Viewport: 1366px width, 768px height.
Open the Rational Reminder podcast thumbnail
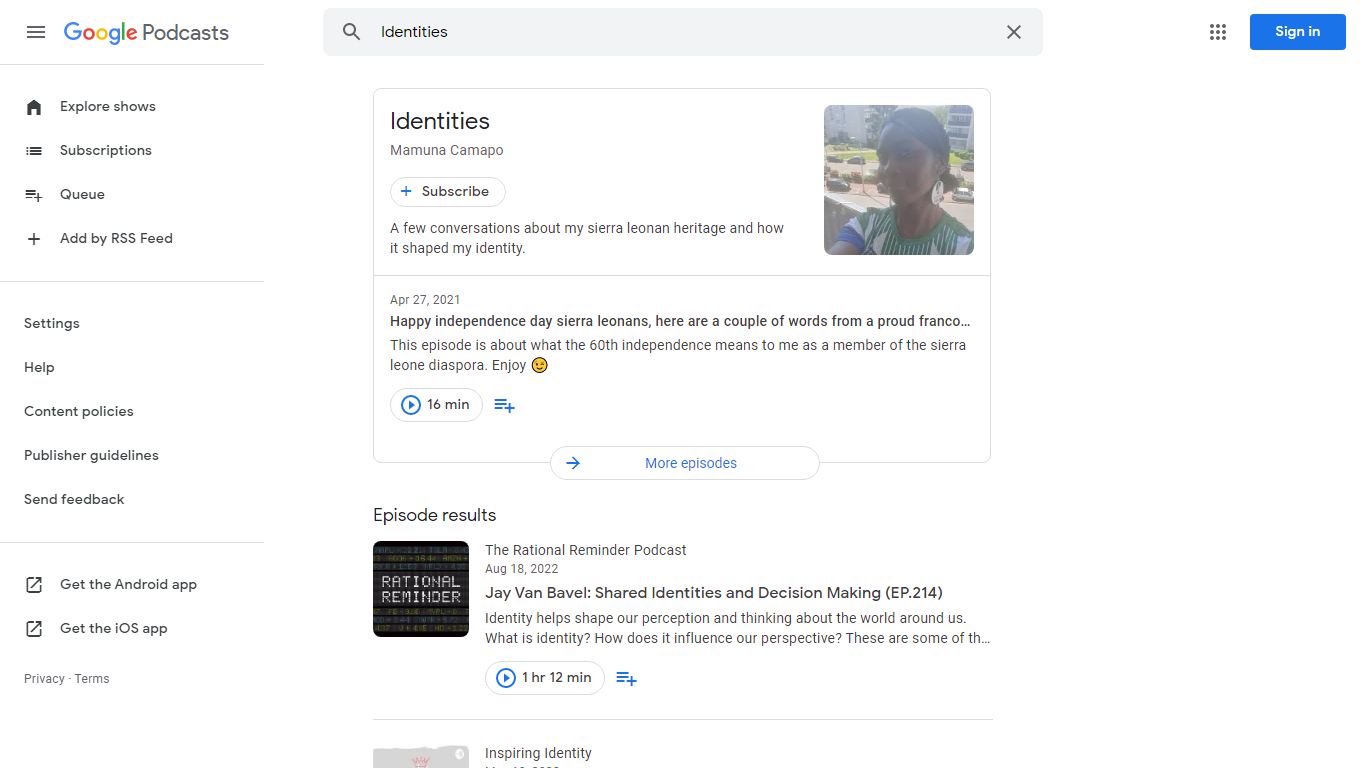point(421,589)
